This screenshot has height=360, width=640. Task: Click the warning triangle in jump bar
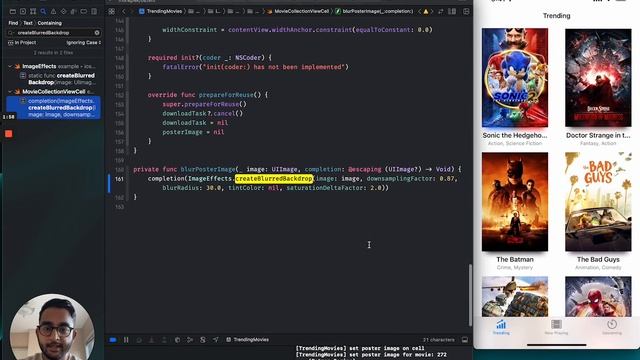coord(426,11)
